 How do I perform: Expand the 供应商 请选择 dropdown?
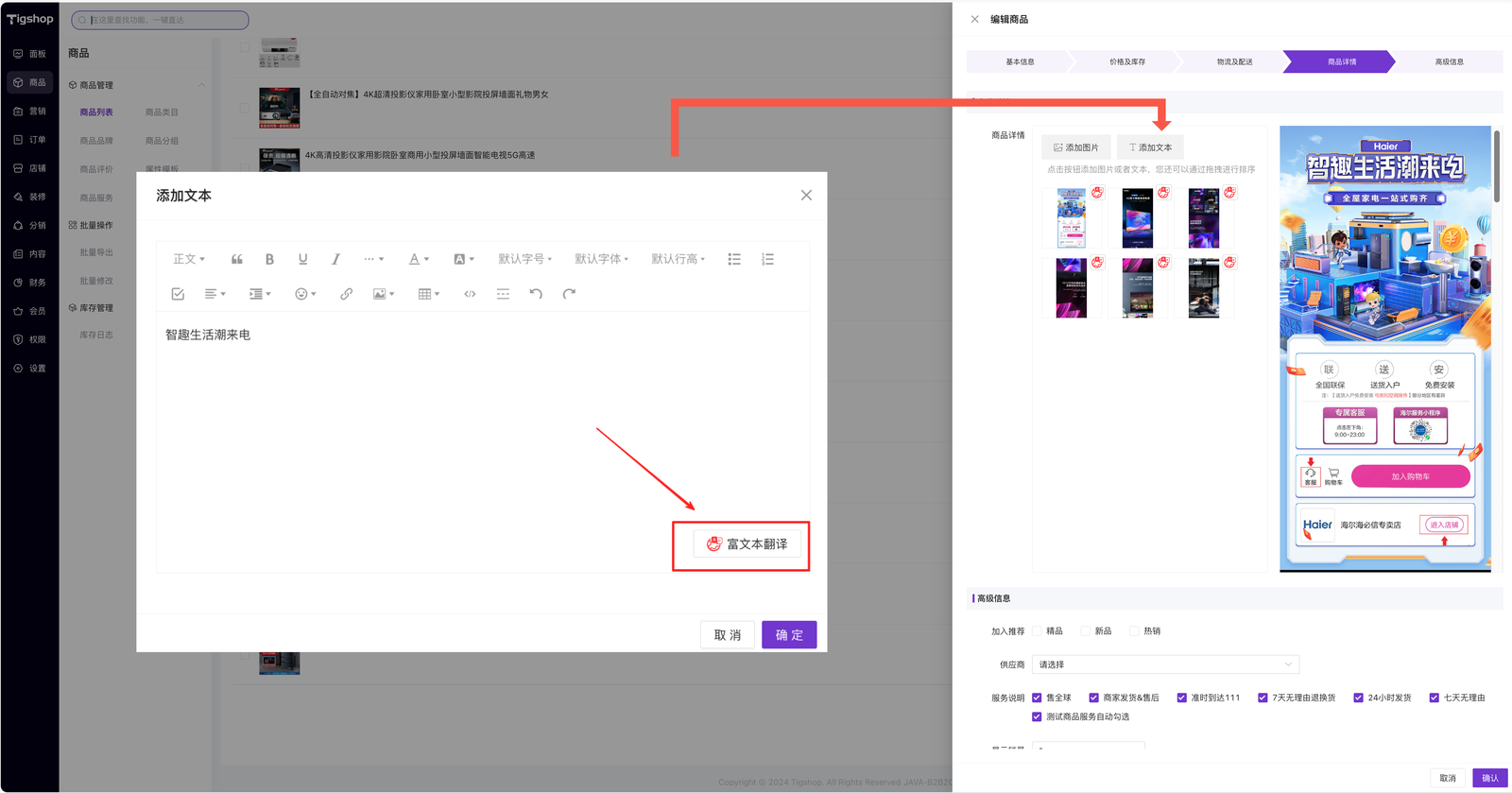click(1165, 664)
